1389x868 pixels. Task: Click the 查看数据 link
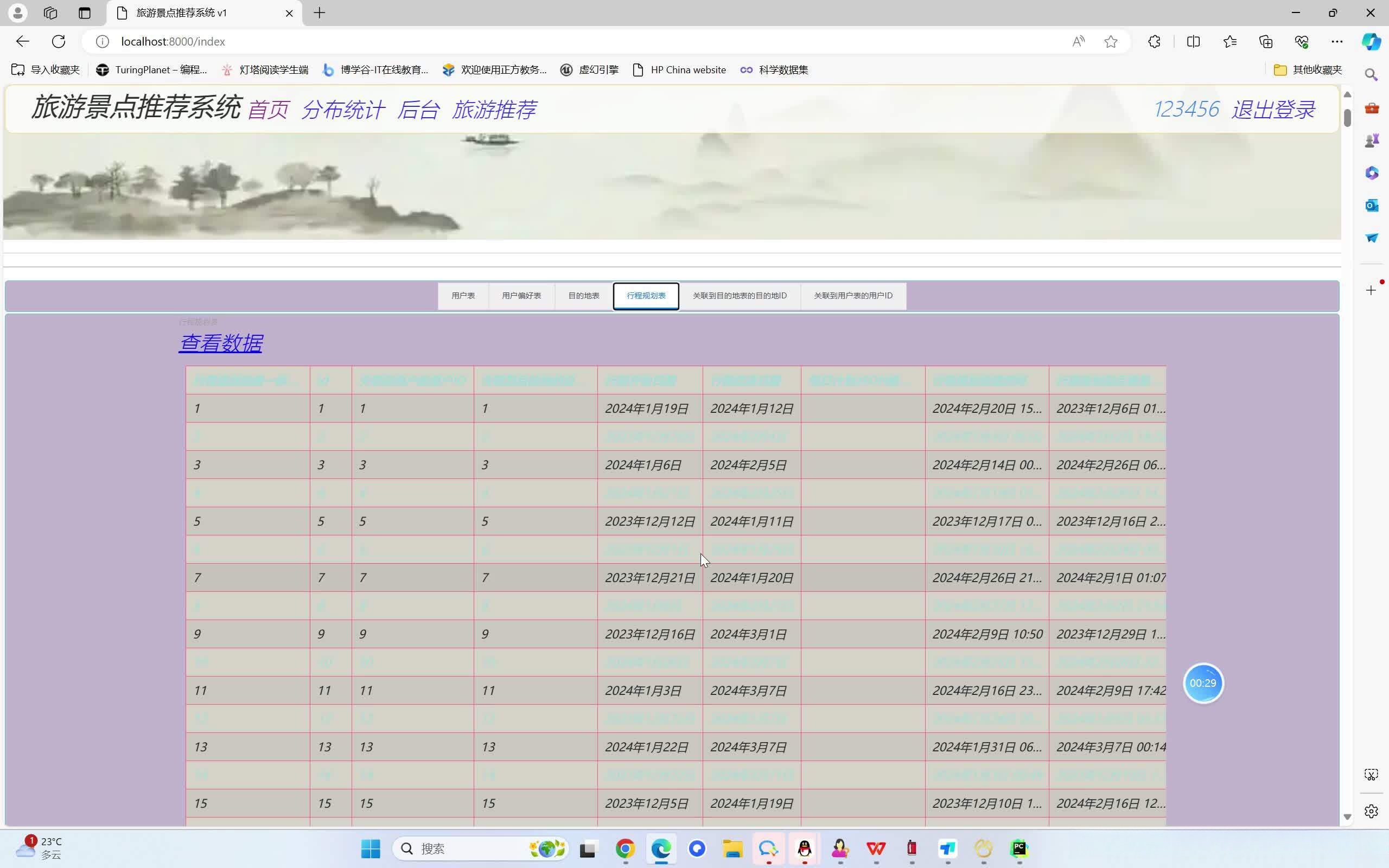click(x=220, y=343)
